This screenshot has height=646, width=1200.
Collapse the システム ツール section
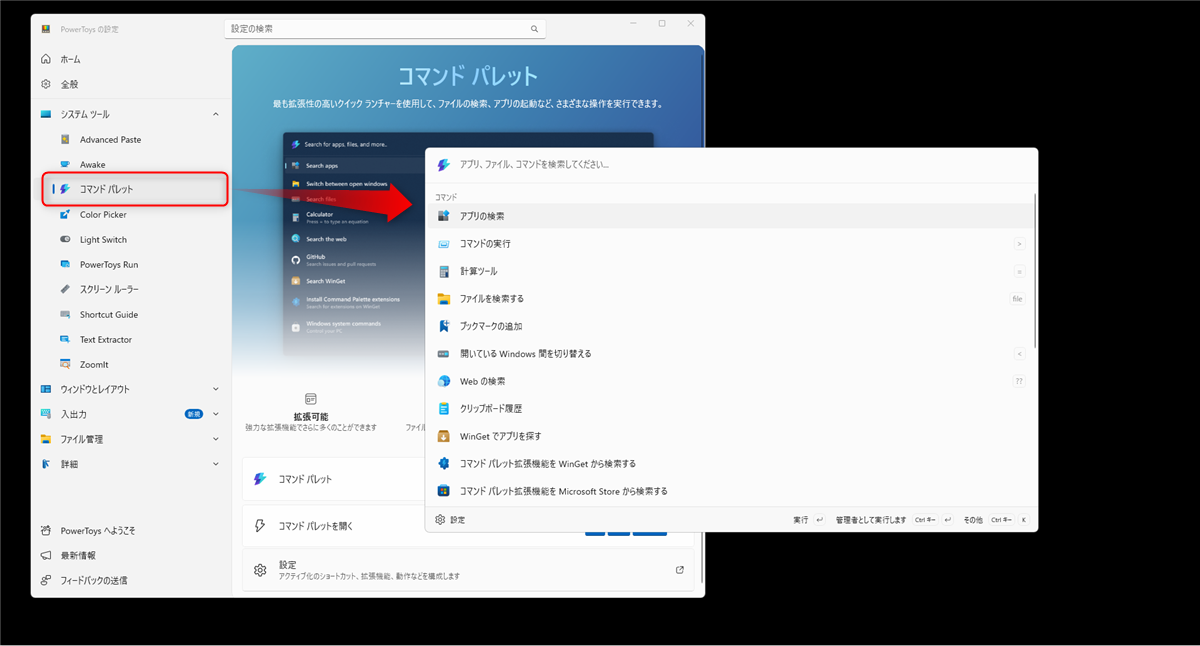pyautogui.click(x=216, y=115)
